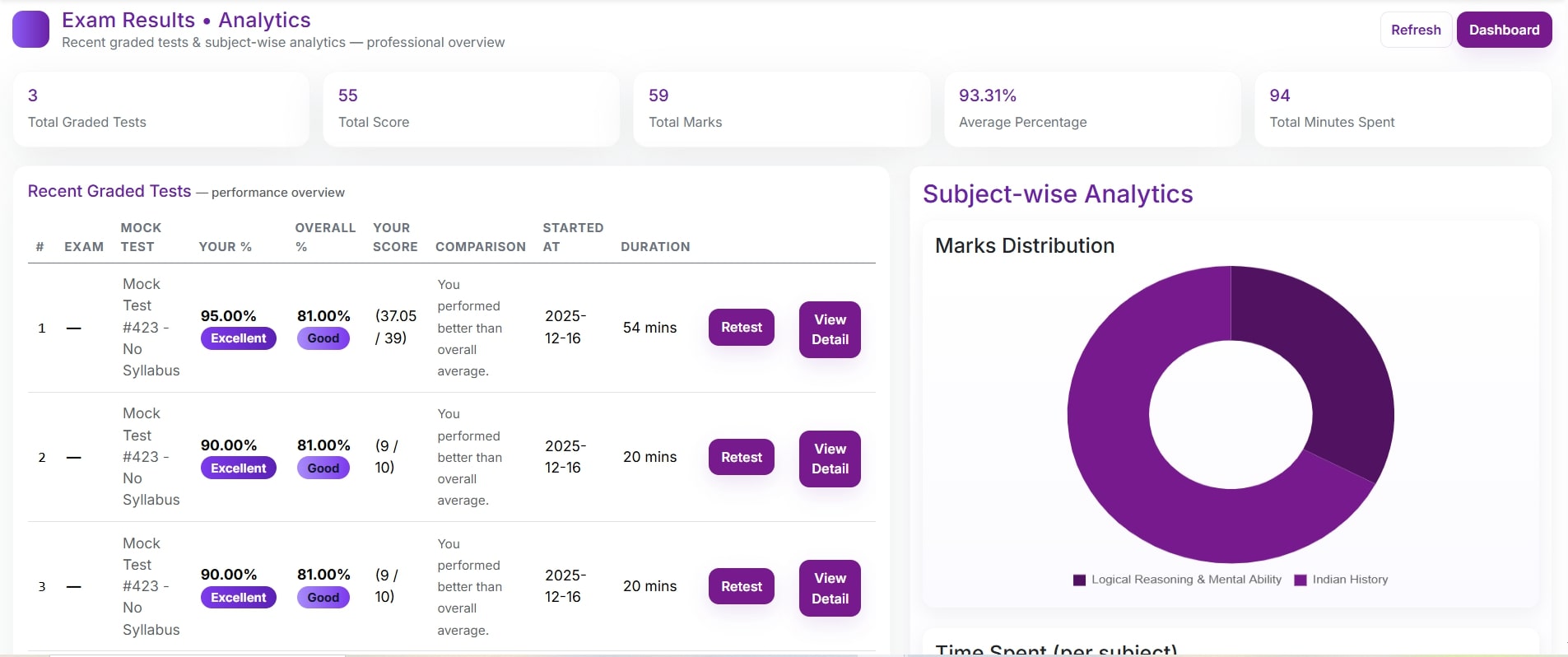This screenshot has width=1568, height=657.
Task: Toggle Logical Reasoning & Mental Ability legend
Action: pos(1177,580)
